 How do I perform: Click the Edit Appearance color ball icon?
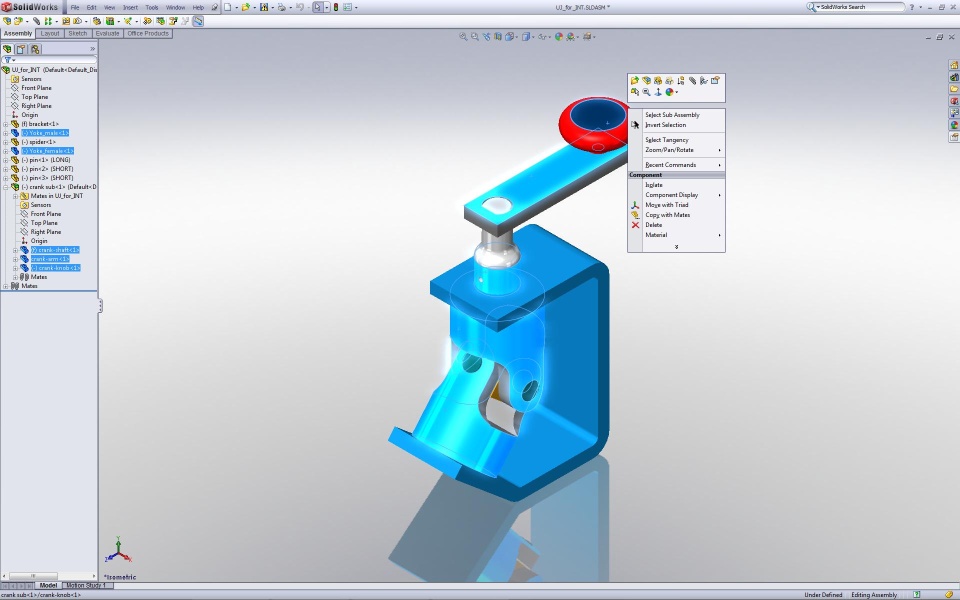(x=558, y=37)
